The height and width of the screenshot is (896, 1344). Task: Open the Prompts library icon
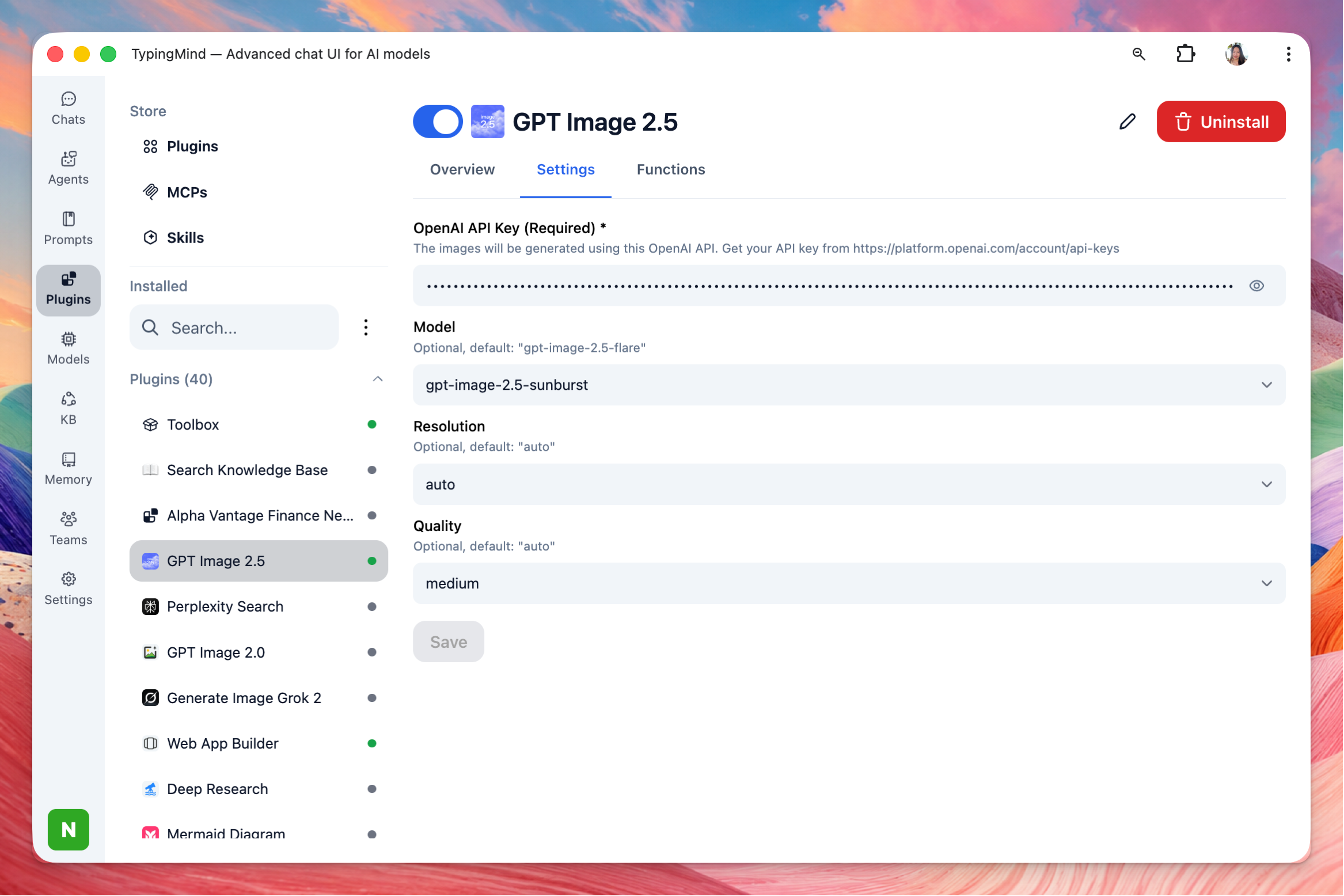(x=68, y=229)
